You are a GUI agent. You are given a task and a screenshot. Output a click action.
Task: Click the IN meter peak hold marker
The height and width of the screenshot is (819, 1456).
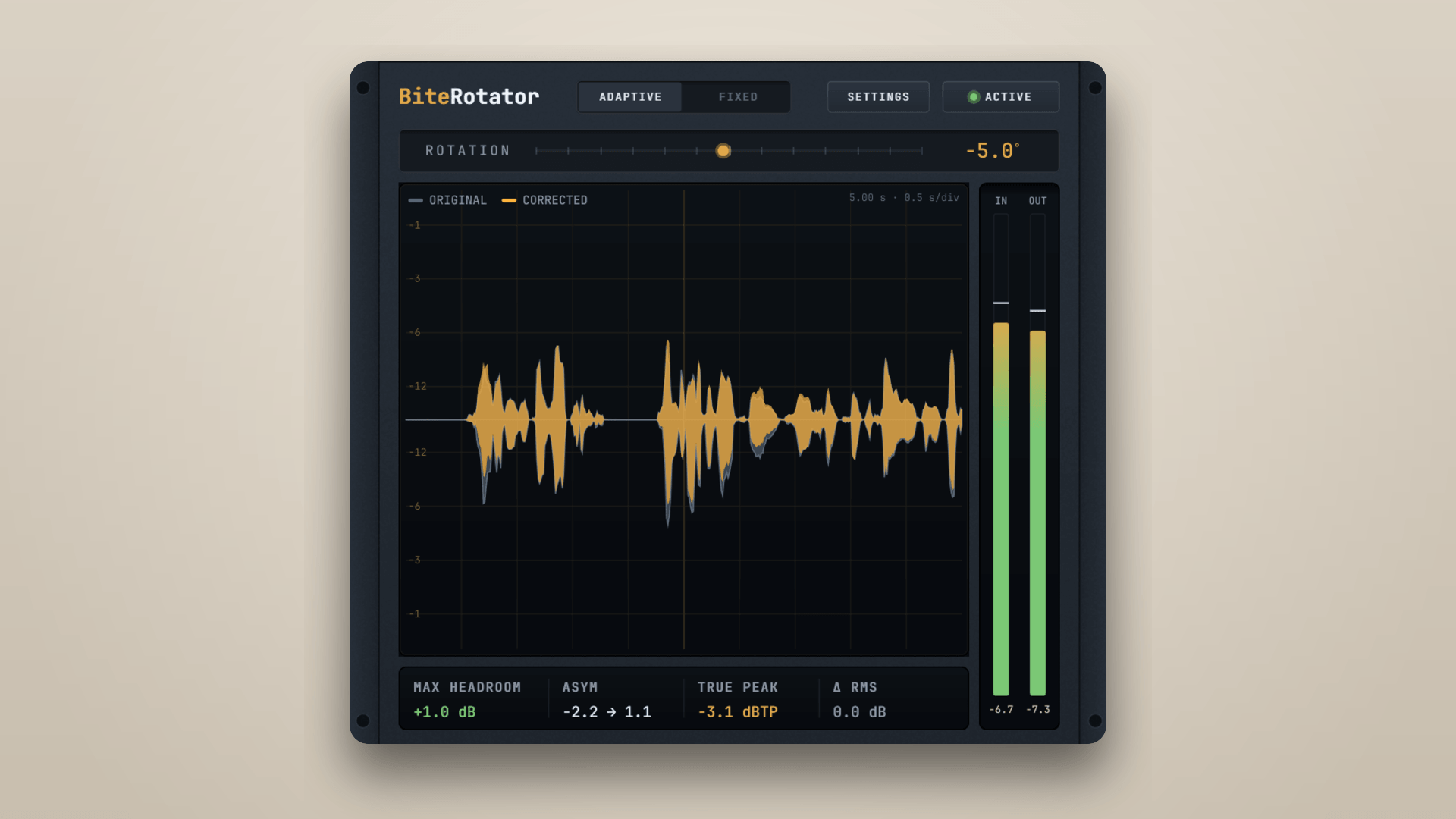1001,303
